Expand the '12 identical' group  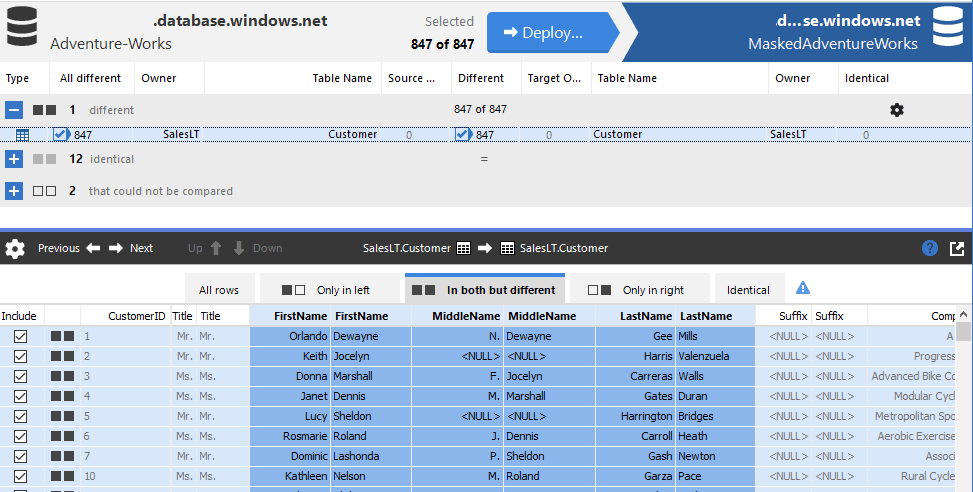pyautogui.click(x=14, y=159)
